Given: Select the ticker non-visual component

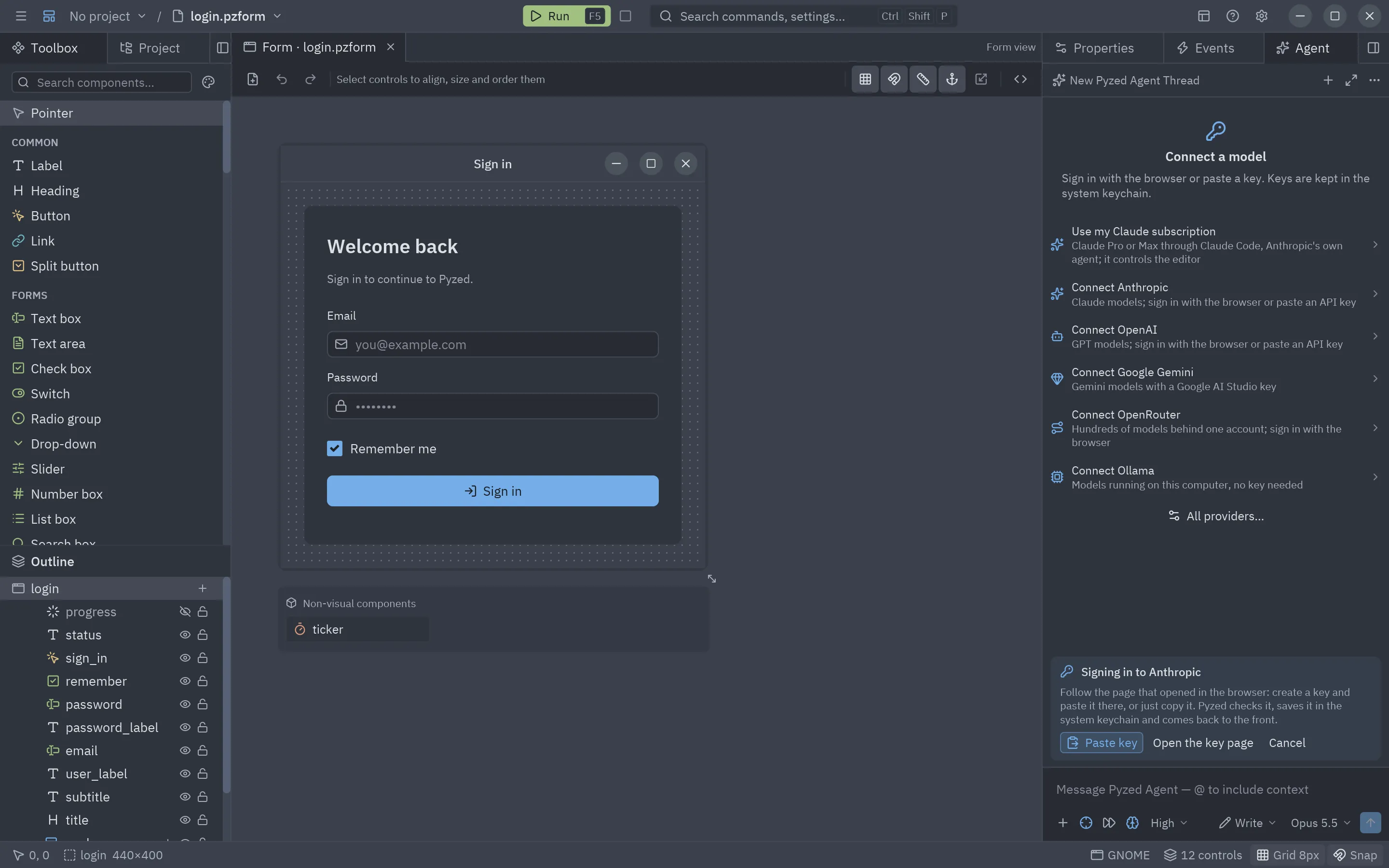Looking at the screenshot, I should point(357,629).
